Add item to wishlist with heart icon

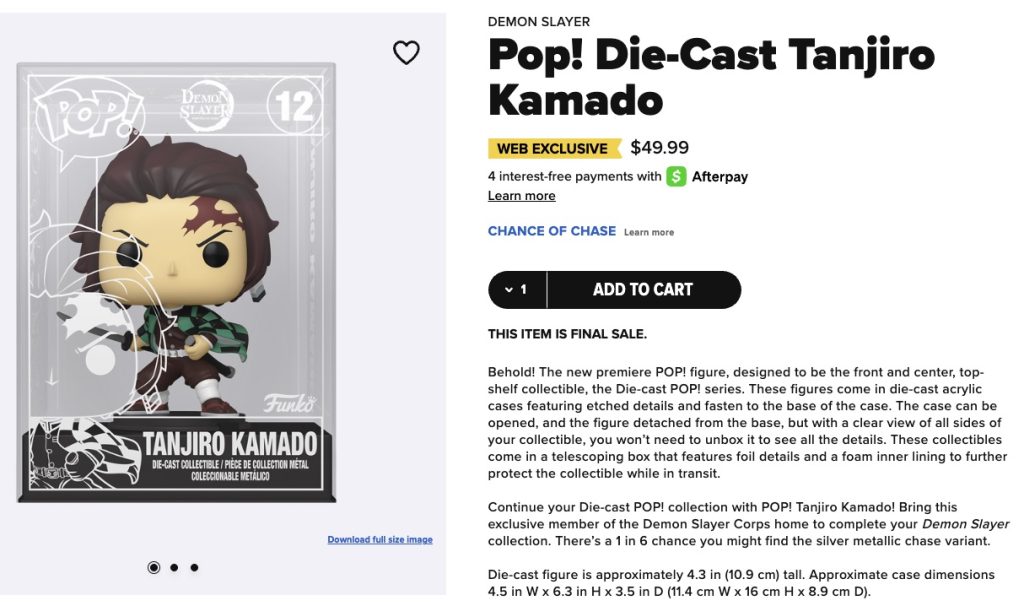pyautogui.click(x=406, y=53)
